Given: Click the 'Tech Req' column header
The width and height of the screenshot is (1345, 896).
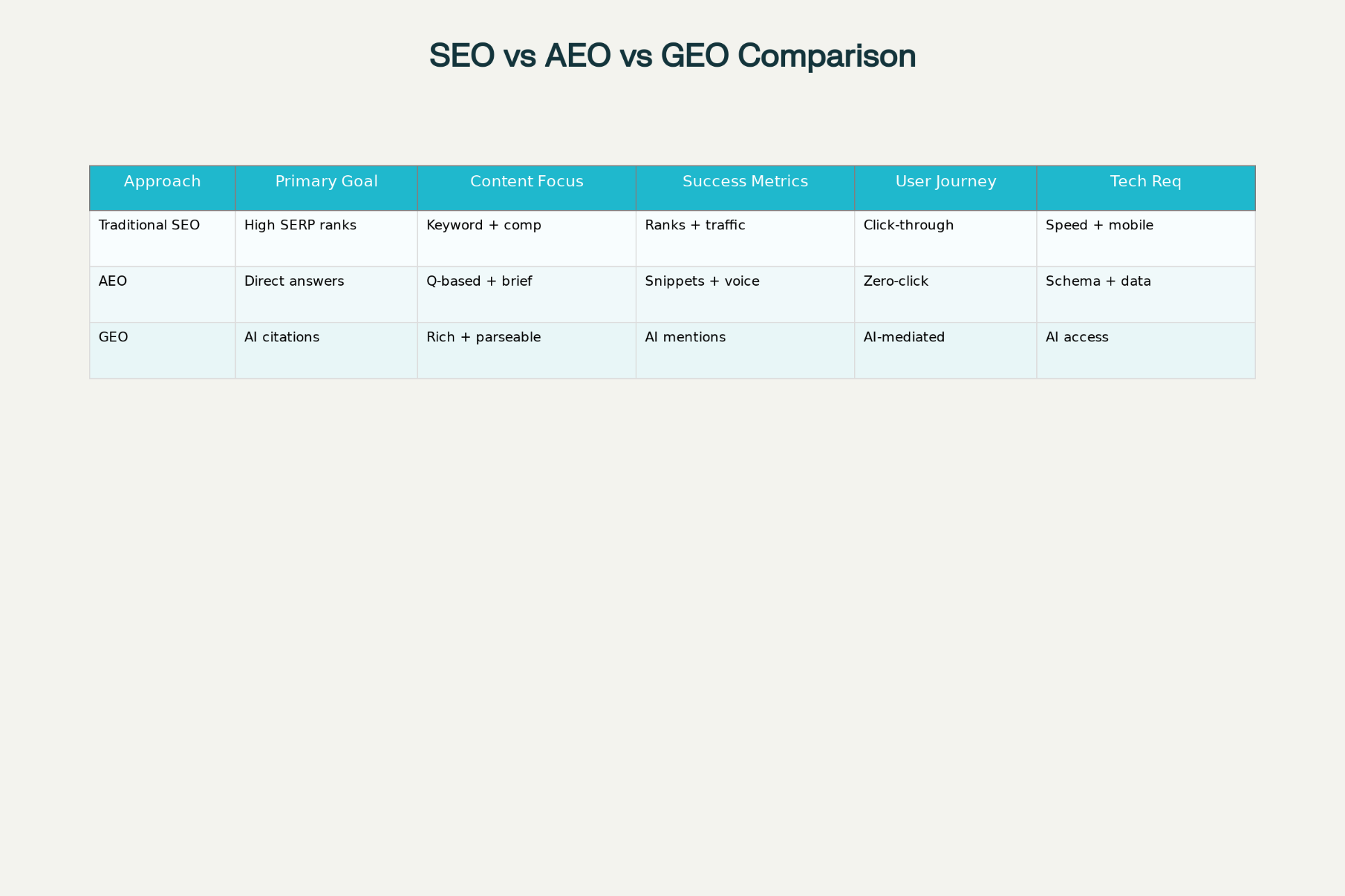Looking at the screenshot, I should click(1145, 182).
